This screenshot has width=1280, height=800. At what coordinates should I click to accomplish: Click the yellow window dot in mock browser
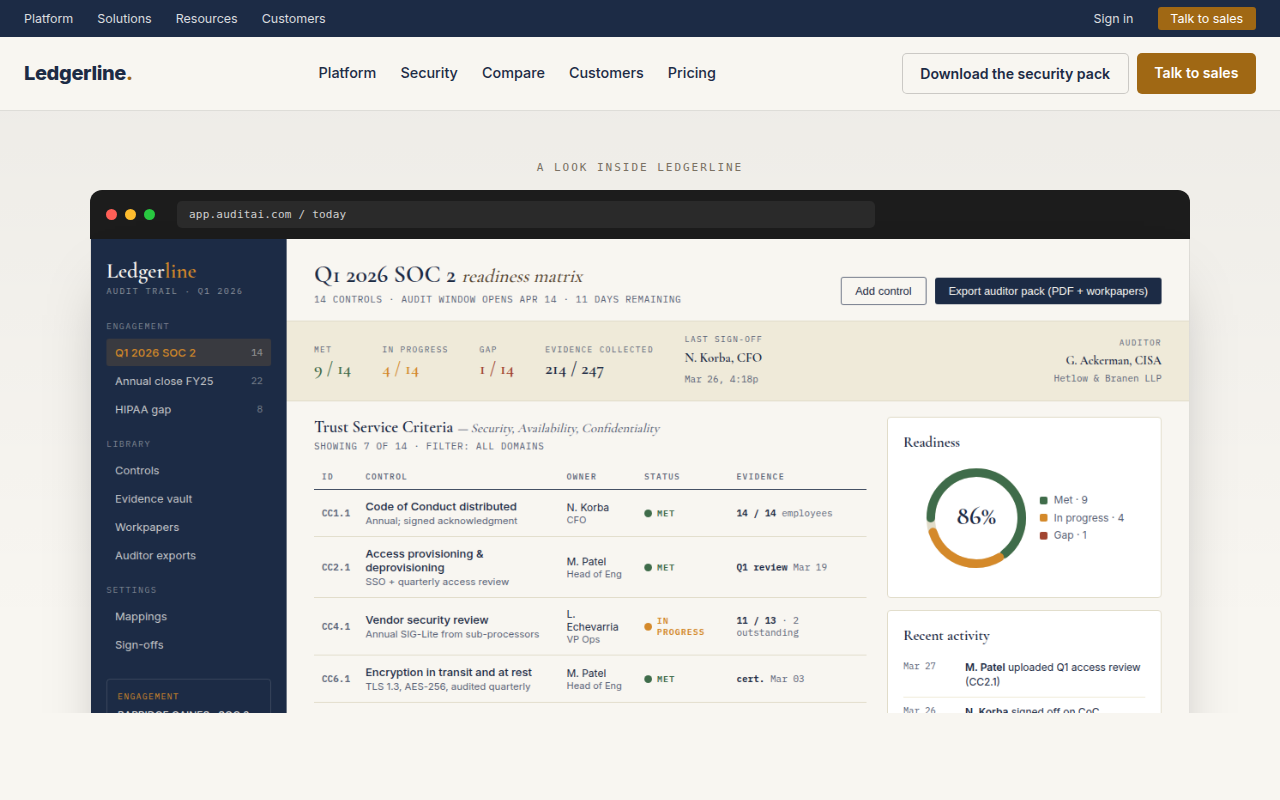tap(130, 214)
